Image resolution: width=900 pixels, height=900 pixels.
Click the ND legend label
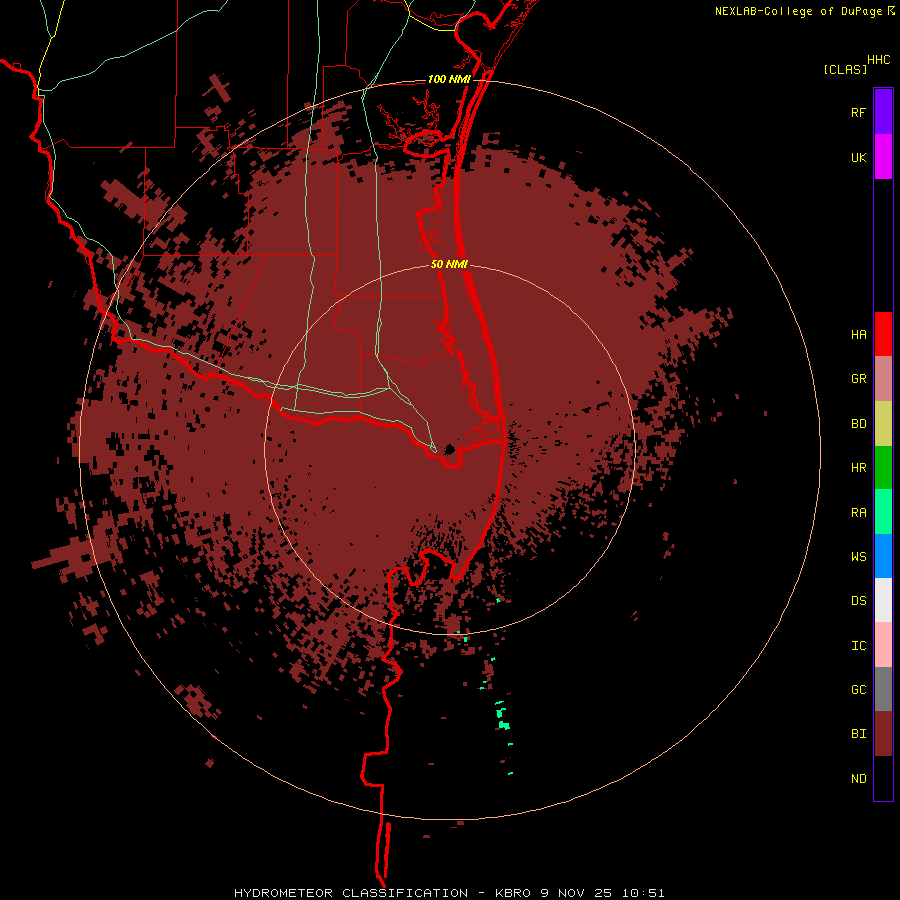click(x=858, y=779)
